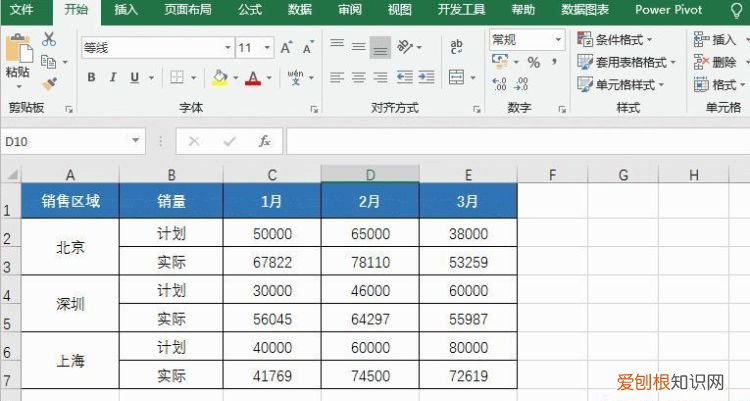Open the font name 等线 dropdown
This screenshot has height=401, width=750.
(x=228, y=48)
